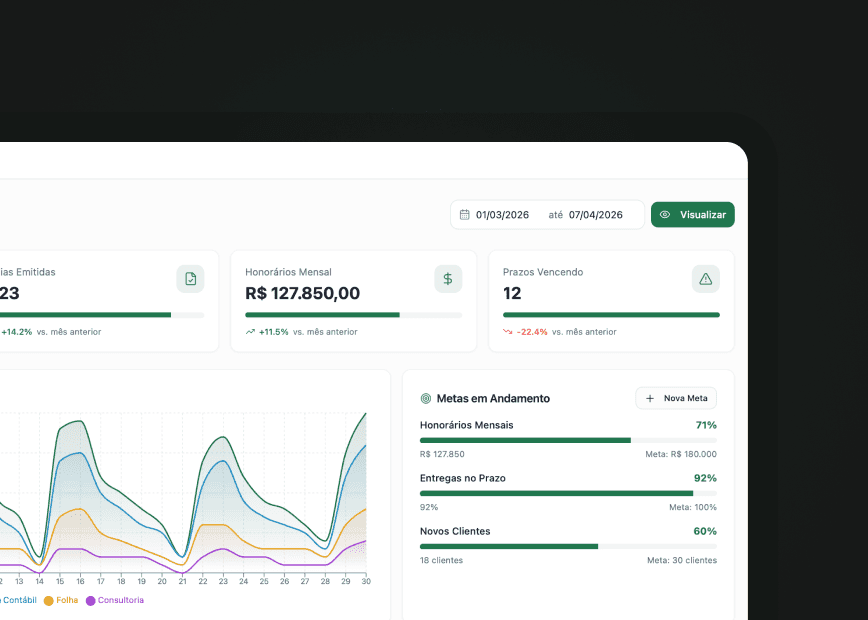Click the eye icon in Visualizar

(x=665, y=215)
